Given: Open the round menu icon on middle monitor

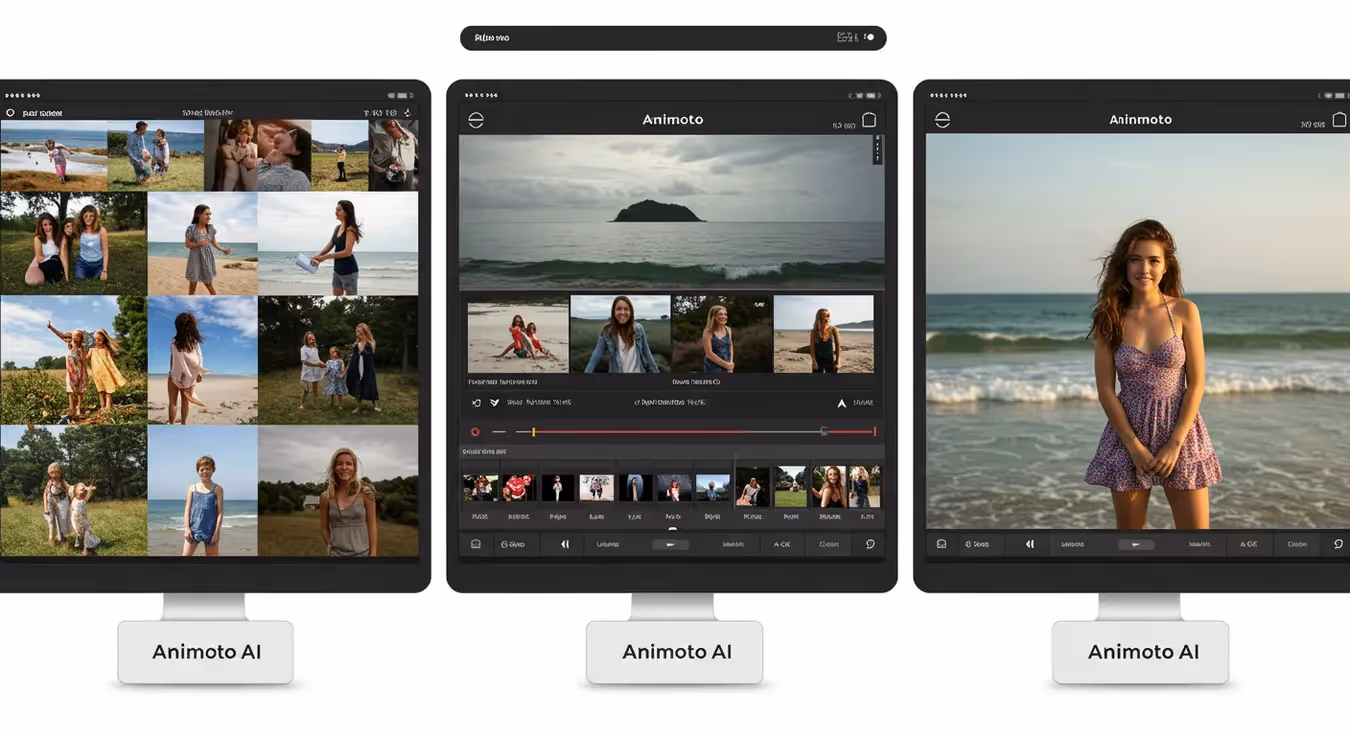Looking at the screenshot, I should click(476, 120).
